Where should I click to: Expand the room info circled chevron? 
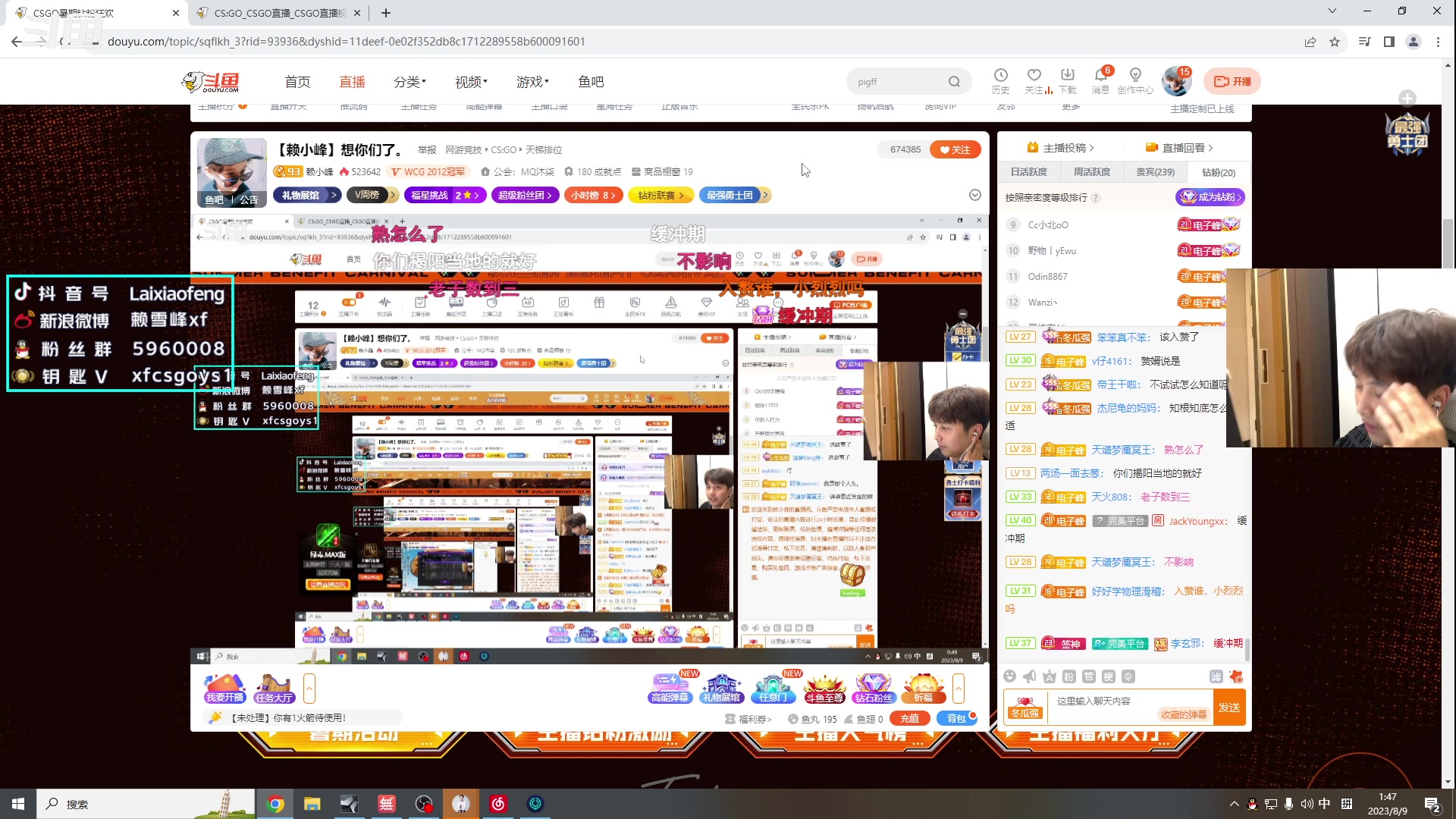[975, 195]
